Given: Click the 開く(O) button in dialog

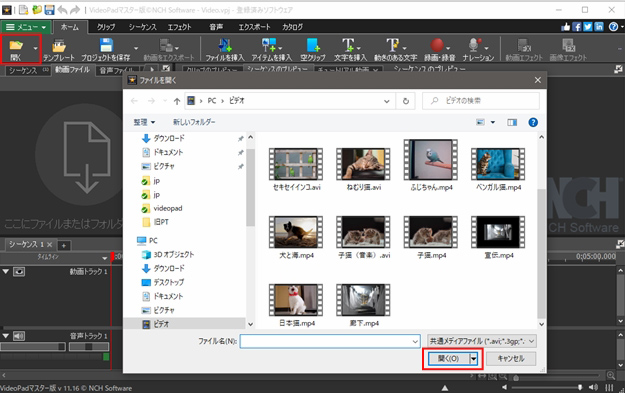Looking at the screenshot, I should [x=448, y=359].
